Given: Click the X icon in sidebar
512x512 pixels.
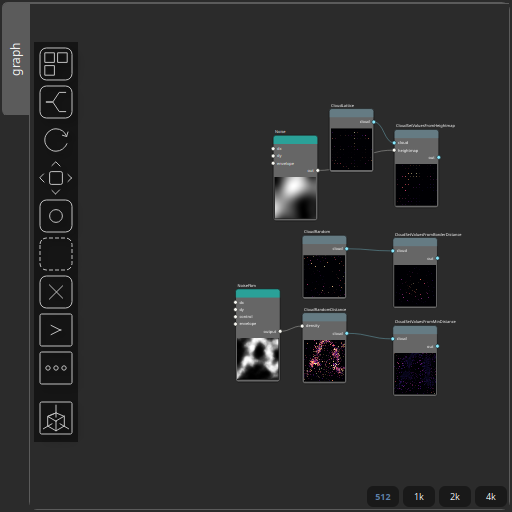Looking at the screenshot, I should point(56,292).
